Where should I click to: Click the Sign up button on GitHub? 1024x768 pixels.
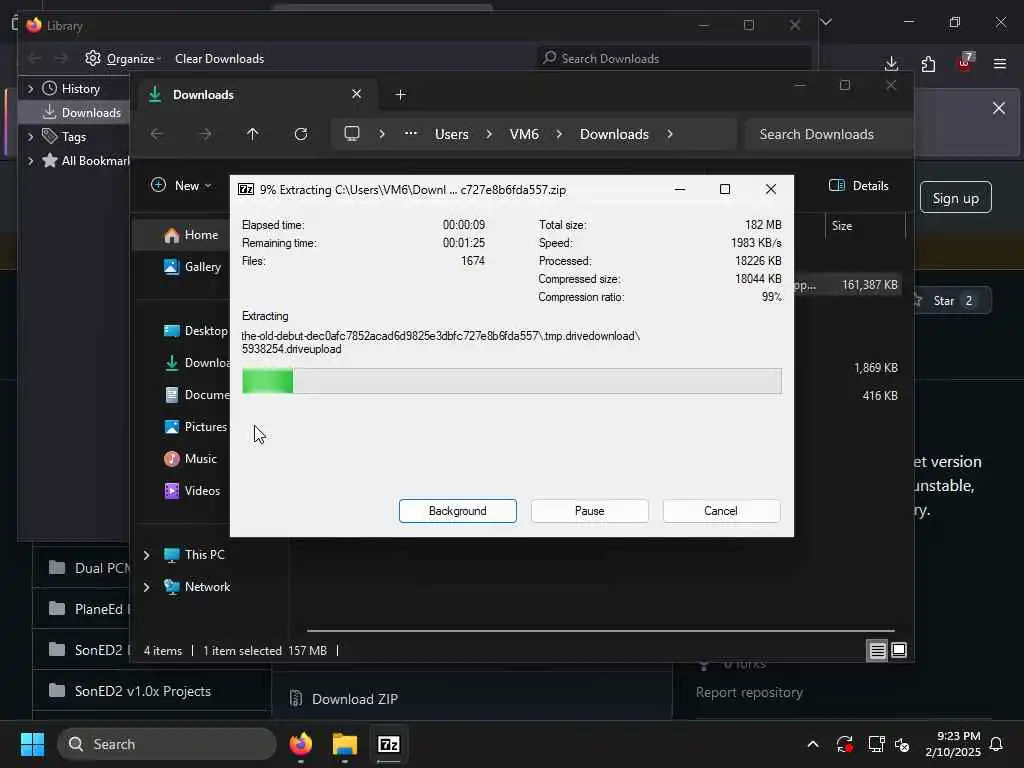tap(955, 198)
